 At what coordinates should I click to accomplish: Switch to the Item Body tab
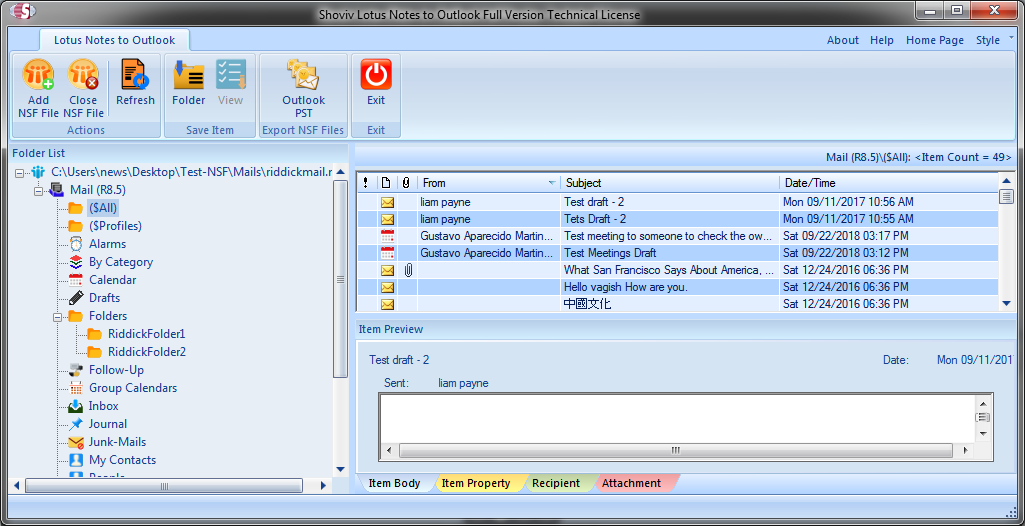394,484
